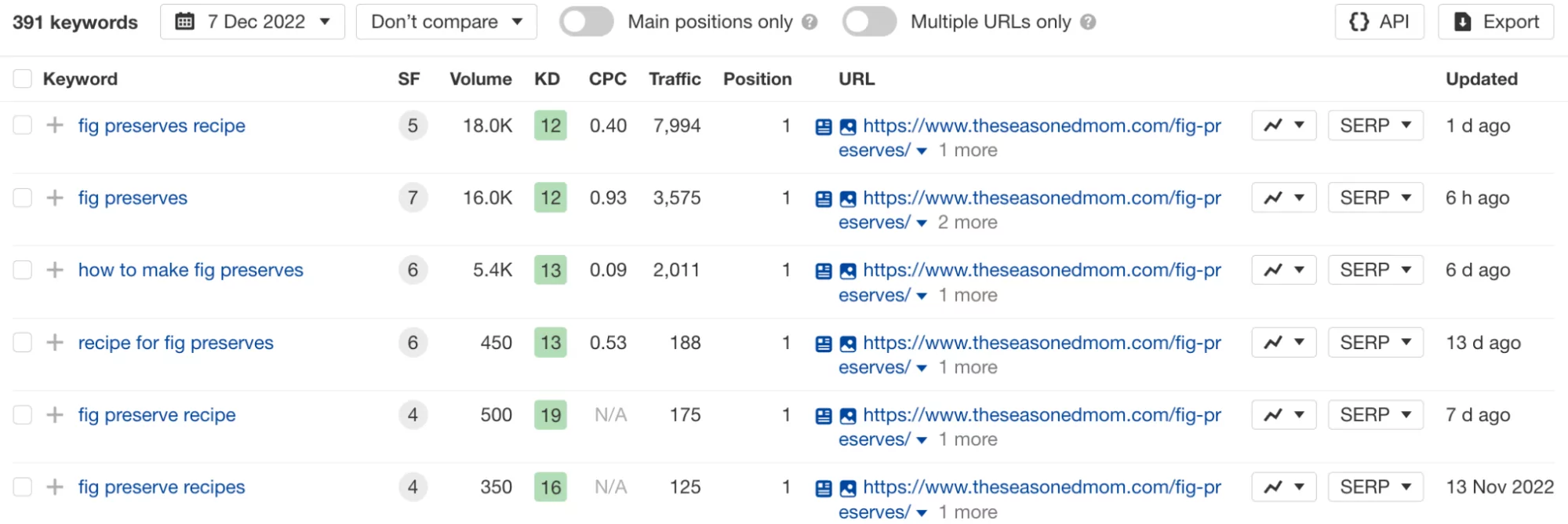Check the select-all checkbox in Keyword header

pos(23,79)
